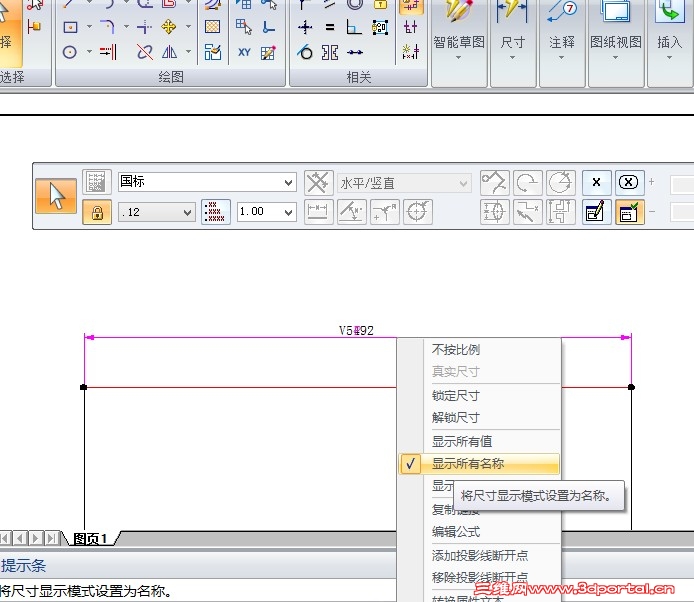Click the 选择 select tool button
Image resolution: width=694 pixels, height=602 pixels.
pyautogui.click(x=10, y=33)
